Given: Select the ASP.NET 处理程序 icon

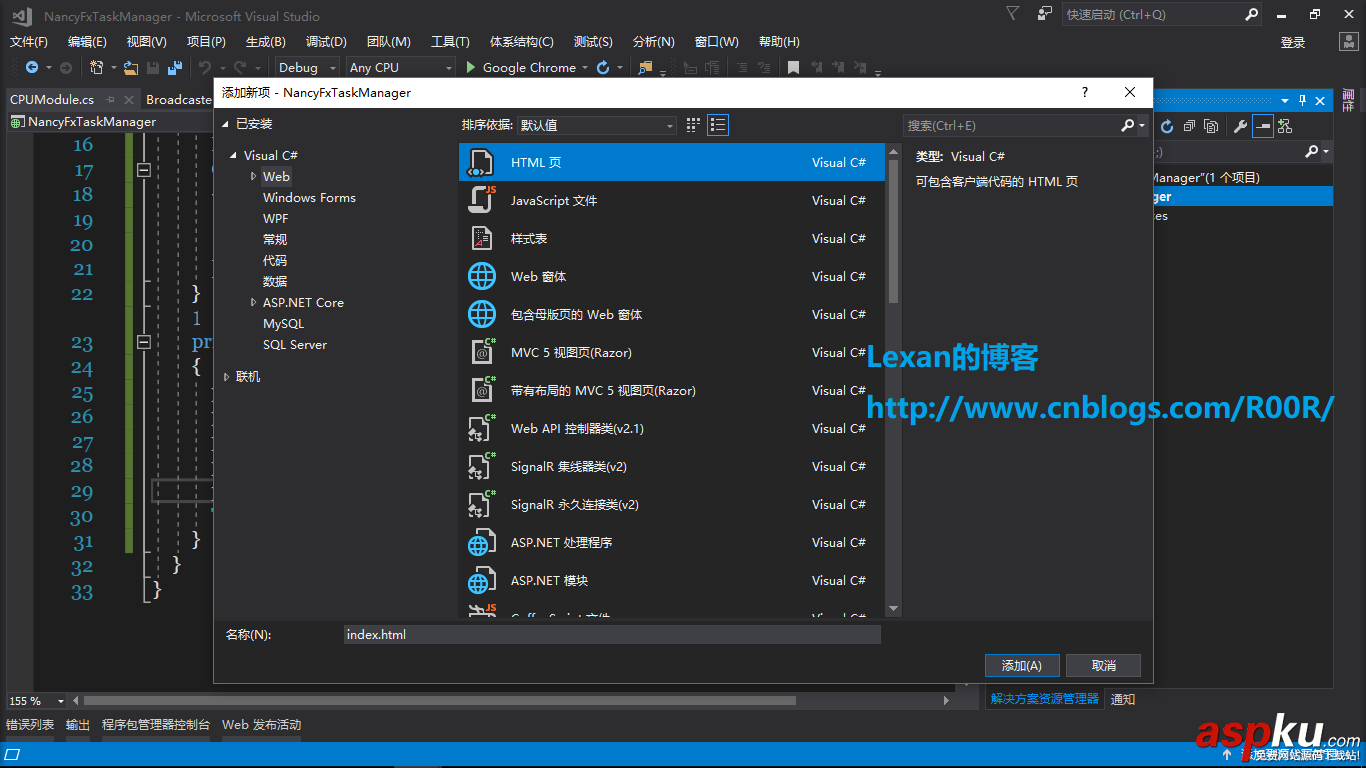Looking at the screenshot, I should (482, 542).
